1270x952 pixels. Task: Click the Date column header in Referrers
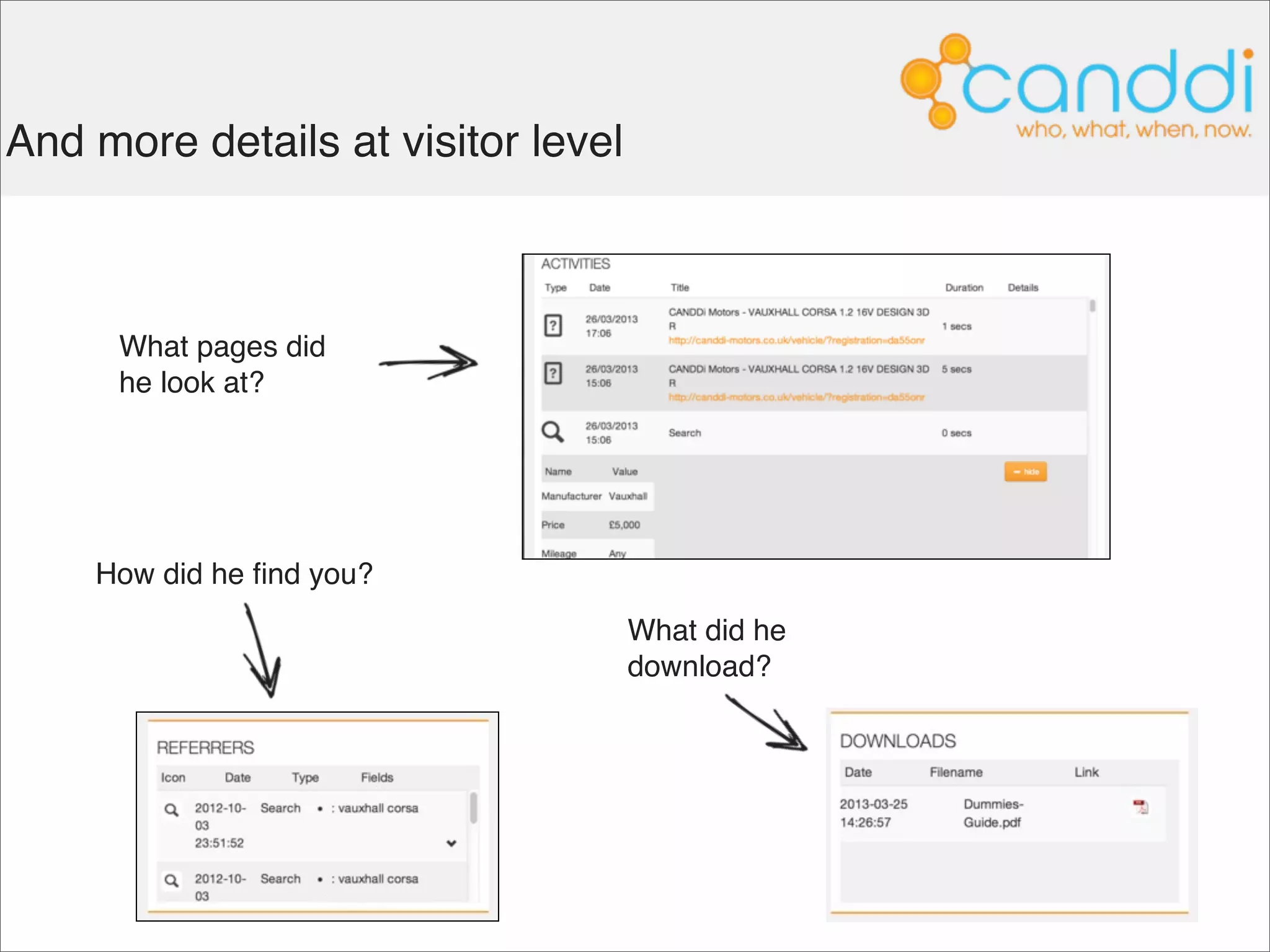[238, 777]
